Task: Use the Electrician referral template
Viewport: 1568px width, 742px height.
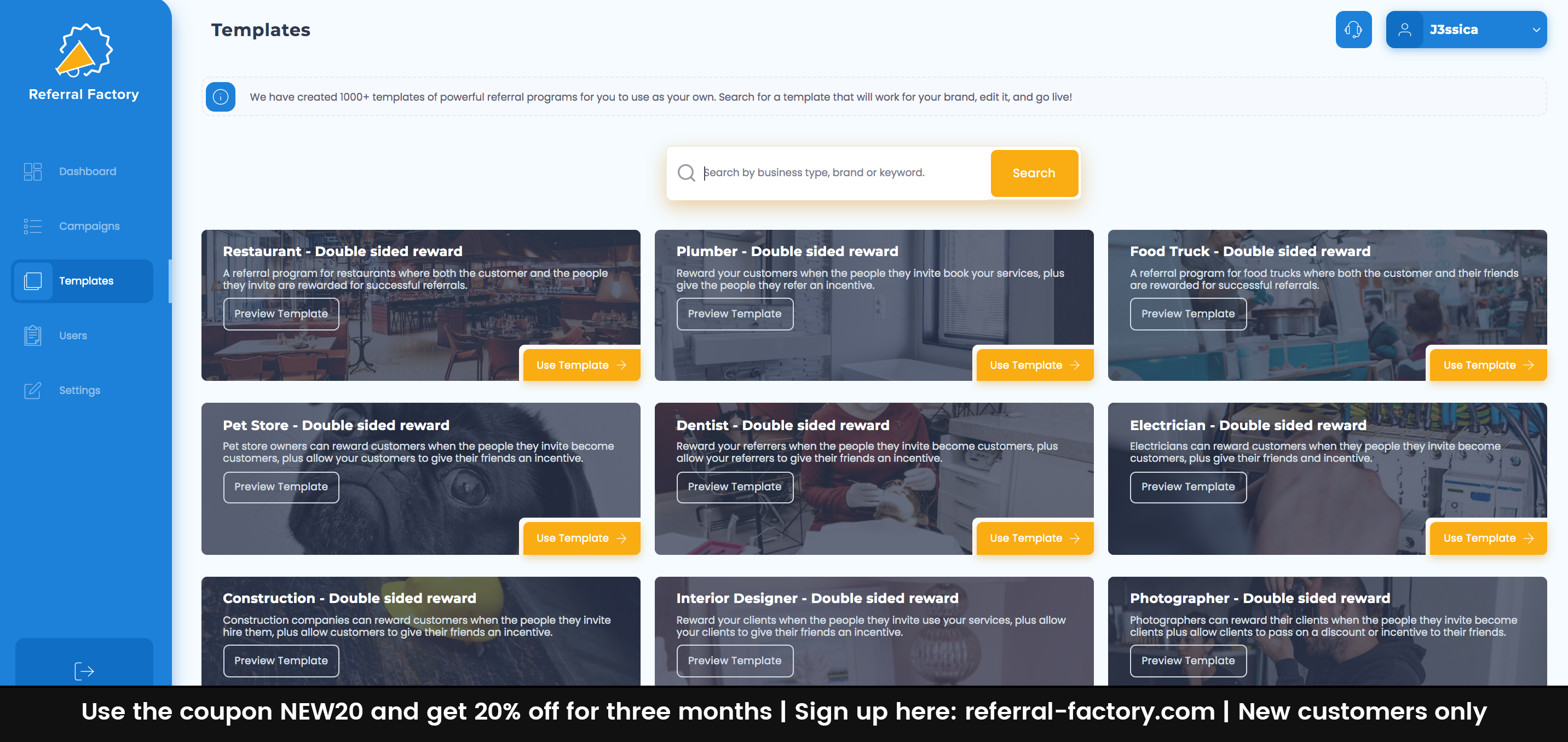Action: [1488, 538]
